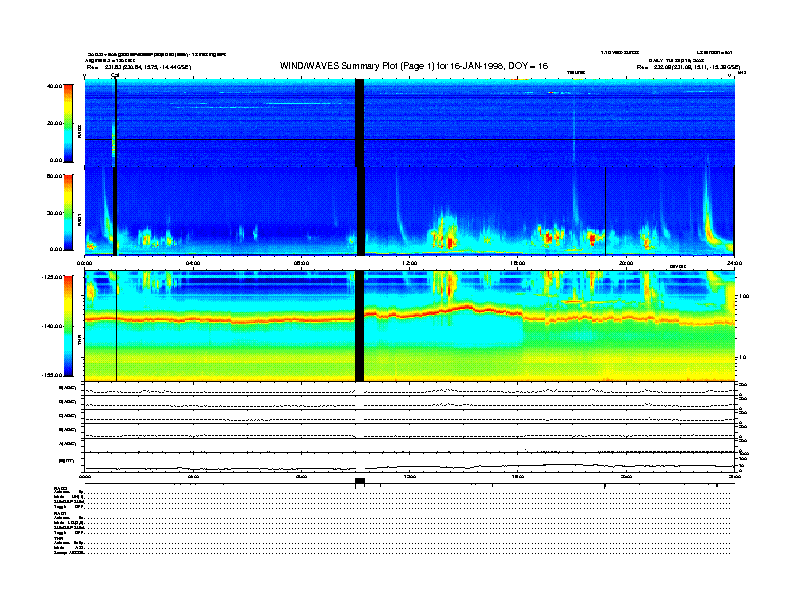Click the 30.00 label on RAD1 color scale
792x612 pixels.
54,213
